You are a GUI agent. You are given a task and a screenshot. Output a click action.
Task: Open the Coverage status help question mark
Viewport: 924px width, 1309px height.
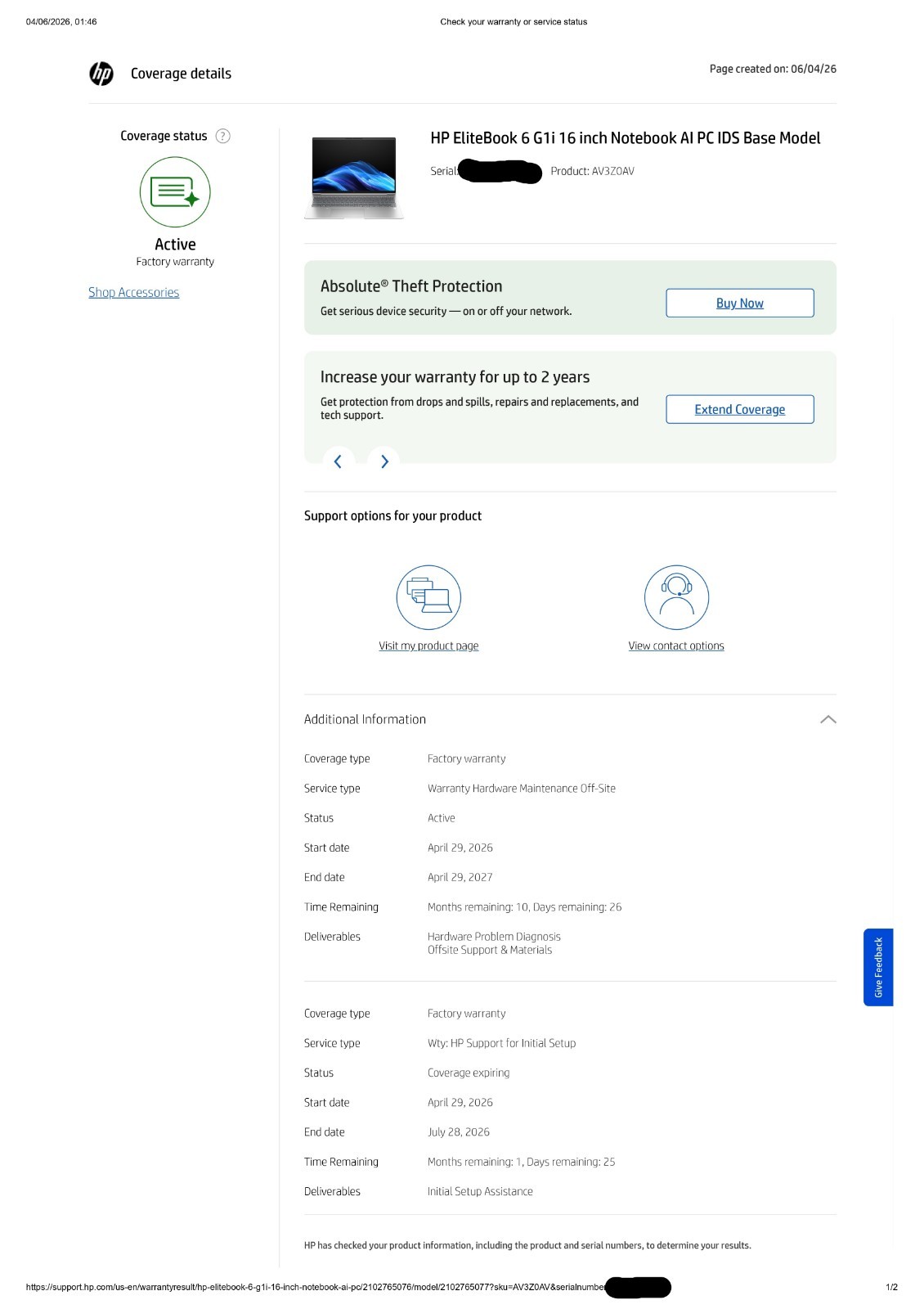[x=222, y=136]
